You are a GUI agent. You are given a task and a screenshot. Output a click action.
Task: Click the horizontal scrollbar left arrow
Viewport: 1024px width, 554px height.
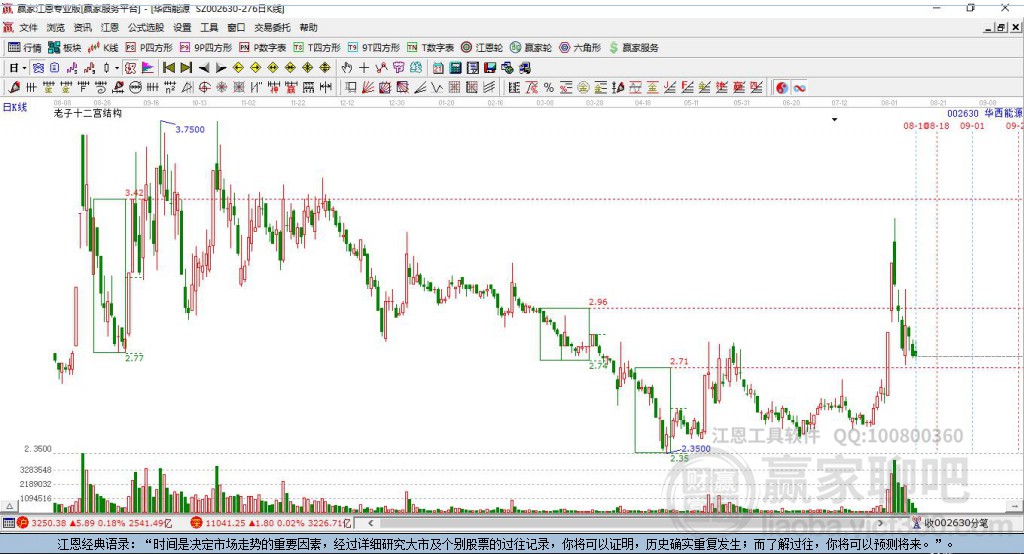point(370,523)
